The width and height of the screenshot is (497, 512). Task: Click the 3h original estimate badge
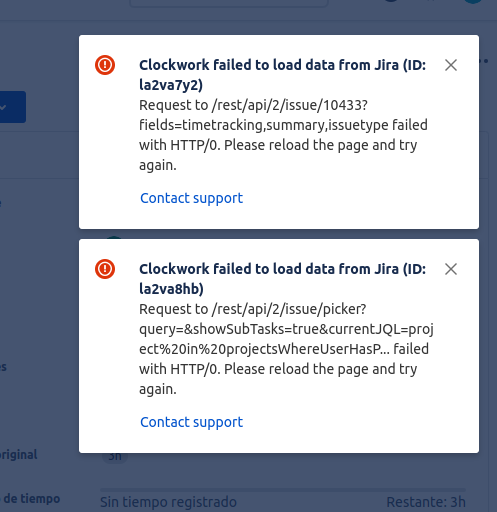(x=115, y=456)
